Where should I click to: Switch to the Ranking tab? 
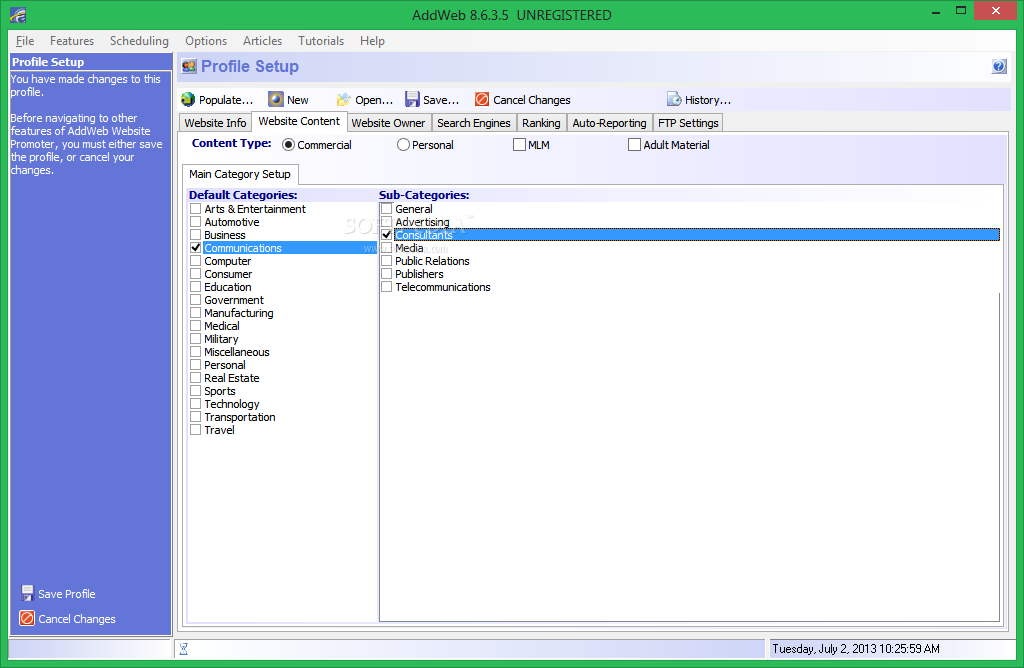point(541,123)
